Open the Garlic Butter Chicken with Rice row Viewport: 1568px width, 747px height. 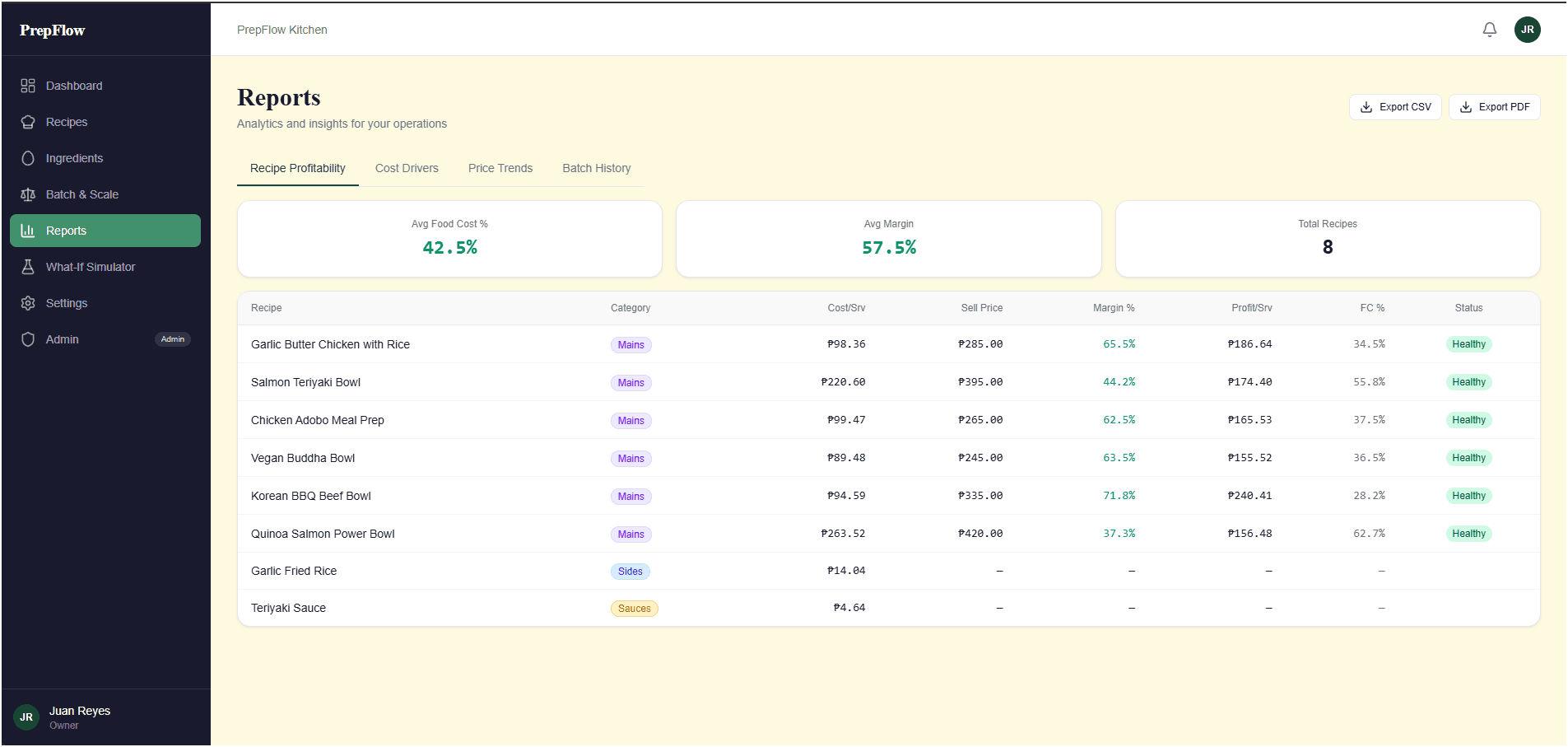coord(330,344)
